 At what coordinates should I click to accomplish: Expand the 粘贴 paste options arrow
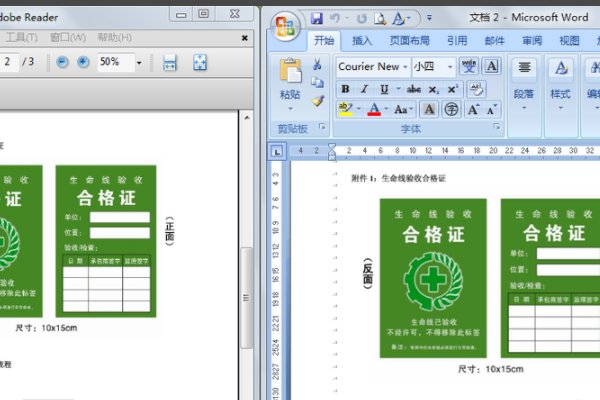pyautogui.click(x=290, y=109)
